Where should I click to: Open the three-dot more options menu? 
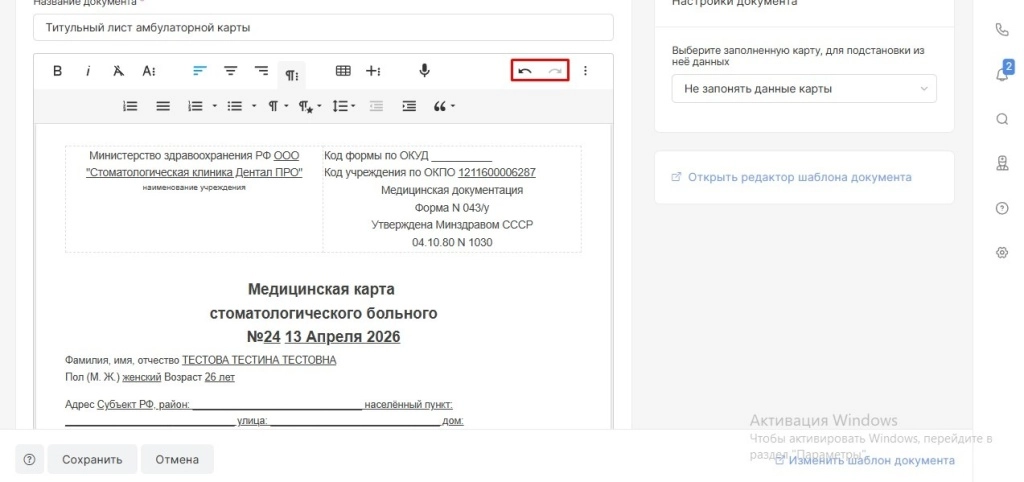pyautogui.click(x=586, y=71)
